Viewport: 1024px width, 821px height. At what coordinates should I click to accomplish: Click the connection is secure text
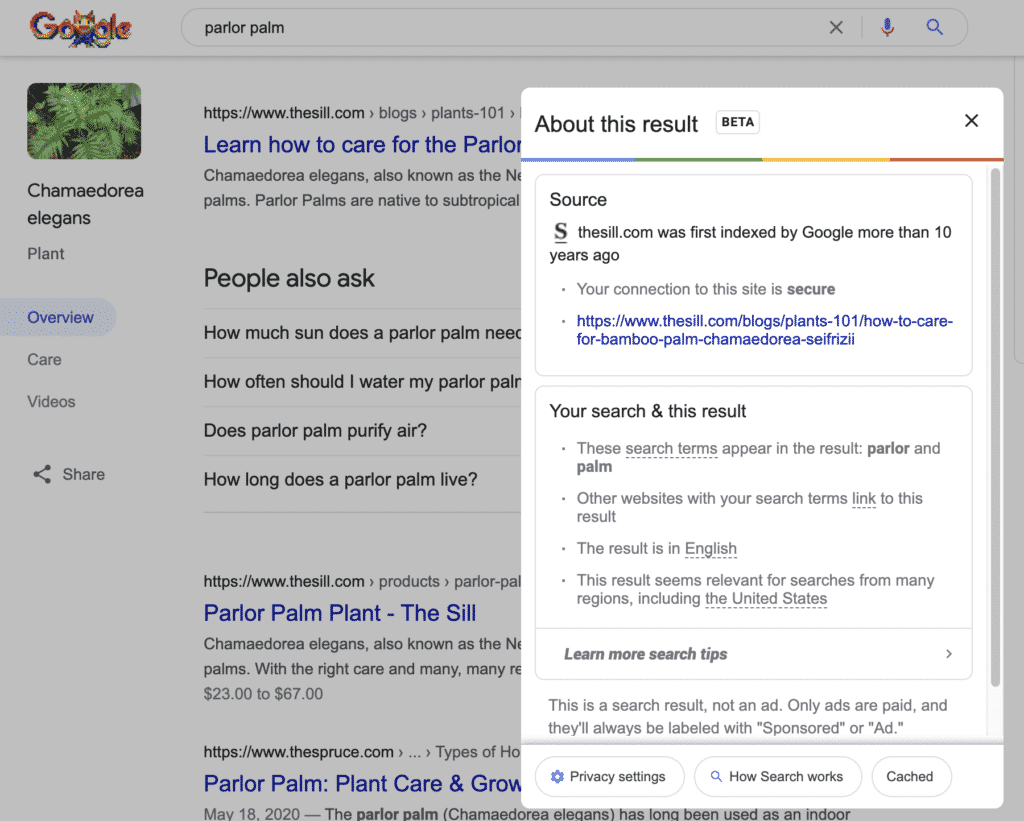coord(705,289)
